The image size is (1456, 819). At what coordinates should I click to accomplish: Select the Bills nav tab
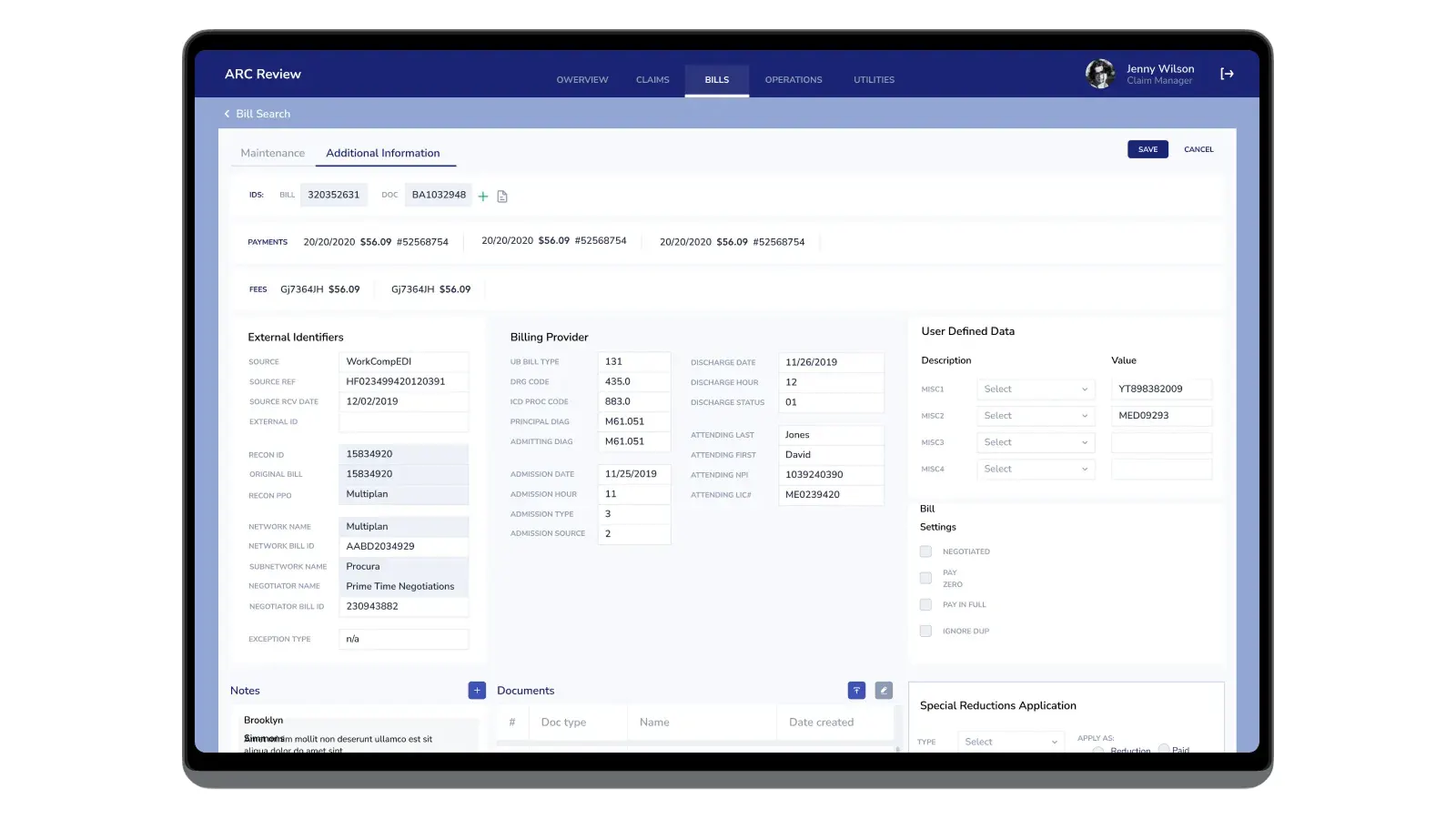[x=717, y=80]
